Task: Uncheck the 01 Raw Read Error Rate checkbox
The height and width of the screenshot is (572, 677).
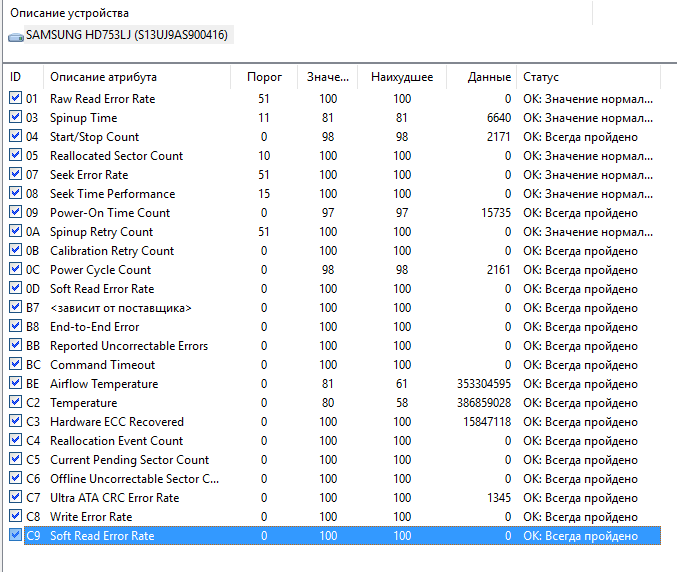Action: 15,98
